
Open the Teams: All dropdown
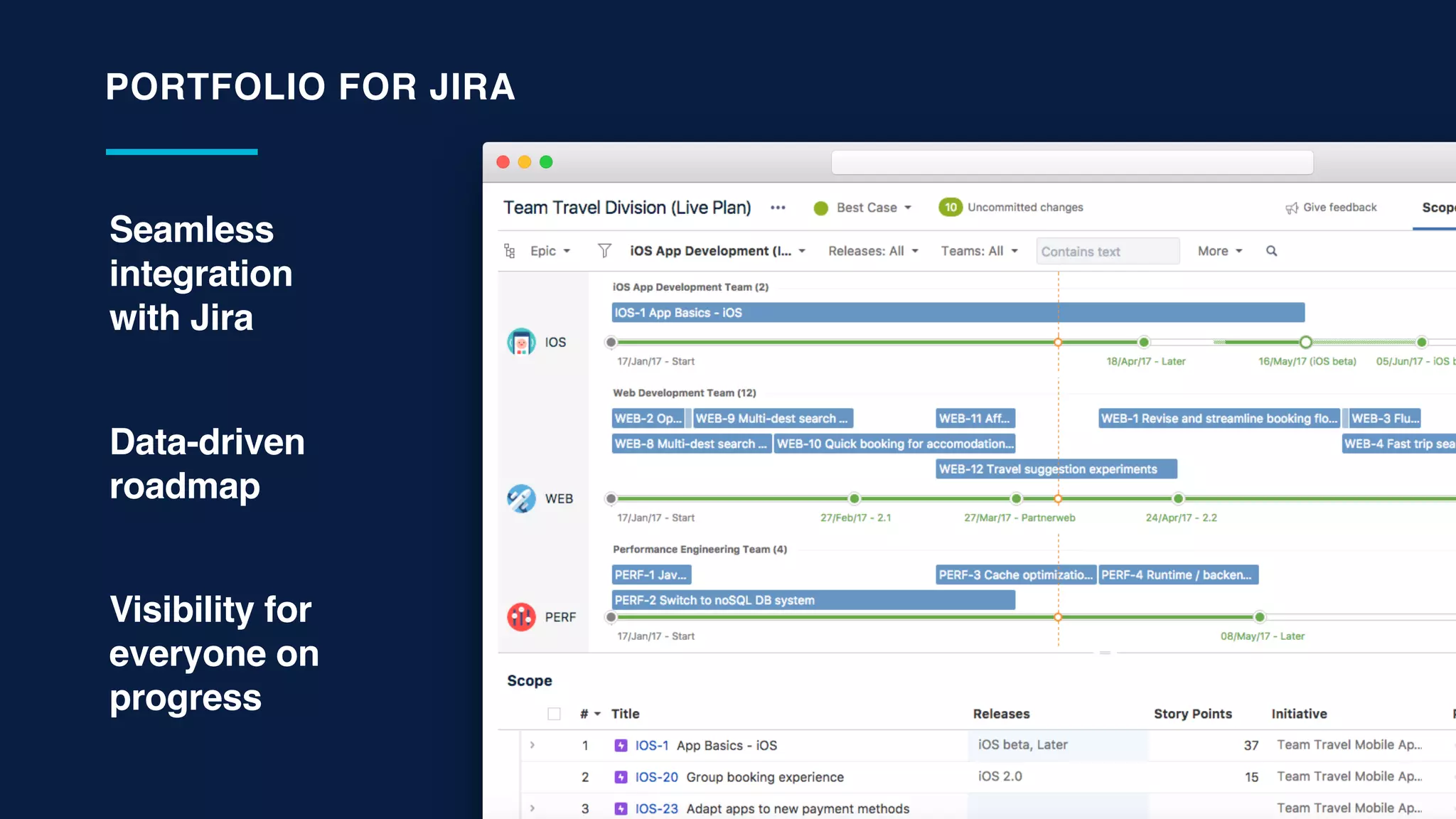click(x=979, y=251)
